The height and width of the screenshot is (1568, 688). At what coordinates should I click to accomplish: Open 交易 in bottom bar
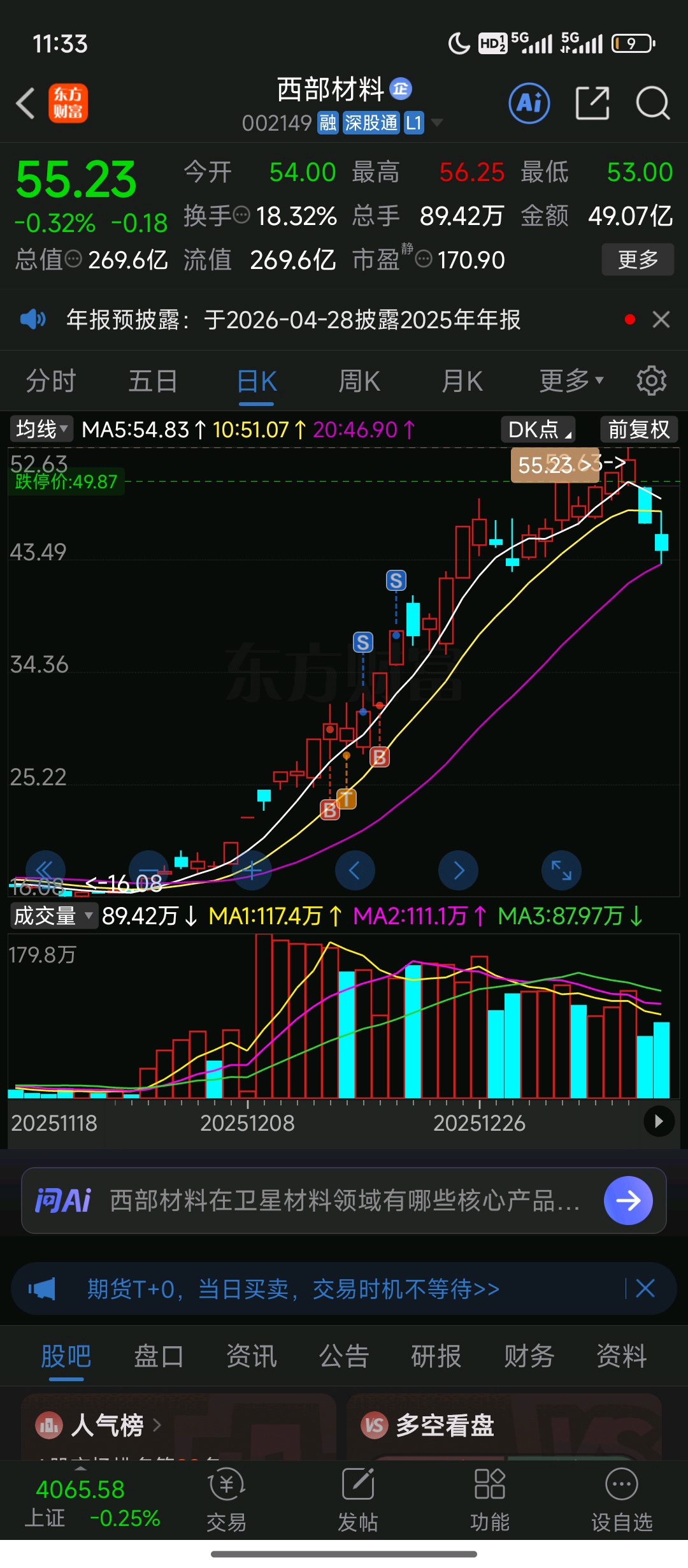pos(226,1499)
